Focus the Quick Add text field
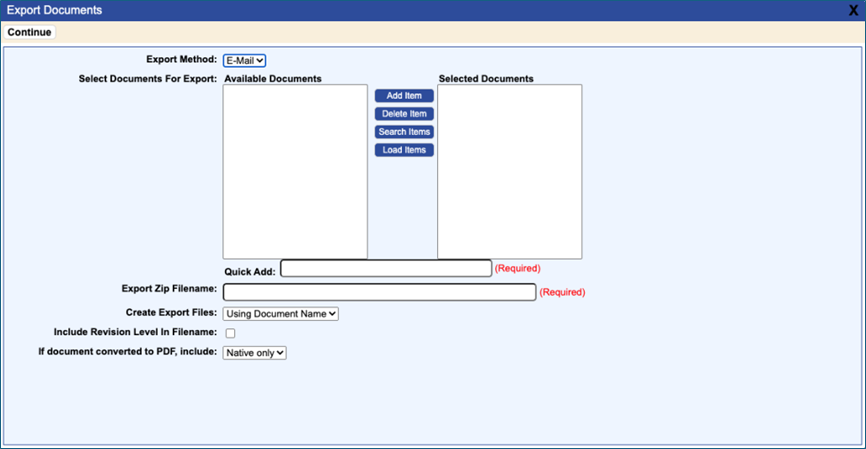 (x=386, y=268)
